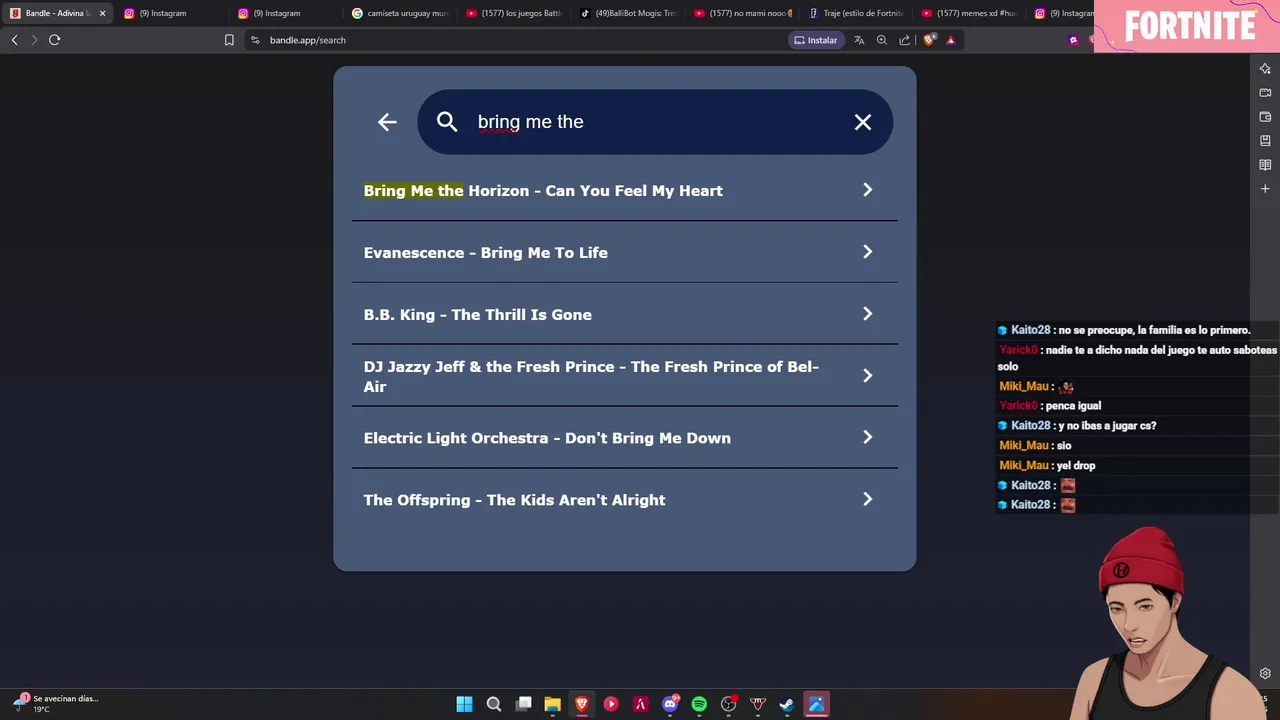
Task: Open Brave Shields lion icon
Action: pyautogui.click(x=929, y=40)
